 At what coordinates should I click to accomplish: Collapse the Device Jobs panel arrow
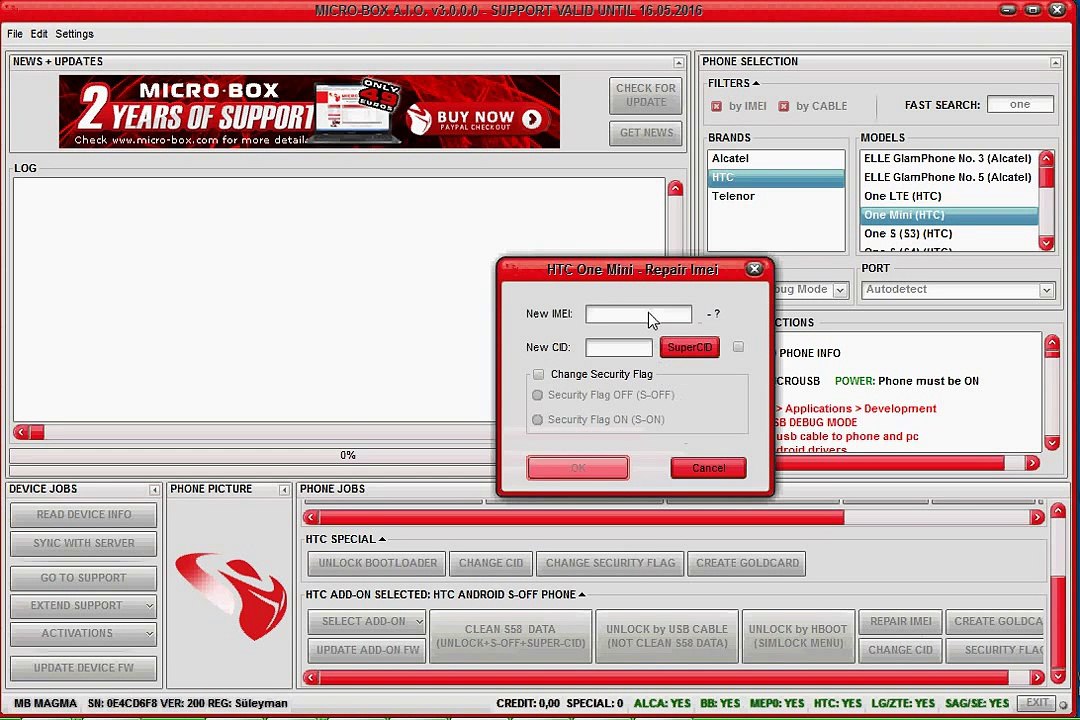pyautogui.click(x=154, y=490)
